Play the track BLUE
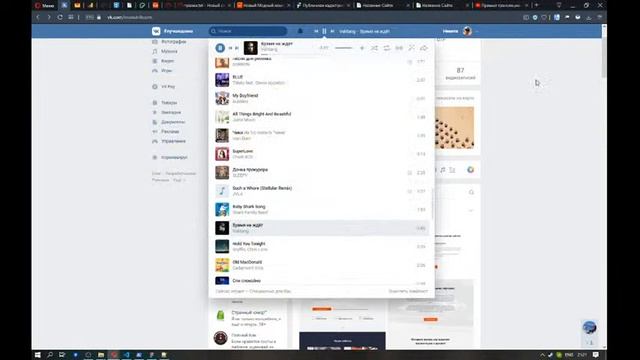640x360 pixels. tap(321, 80)
